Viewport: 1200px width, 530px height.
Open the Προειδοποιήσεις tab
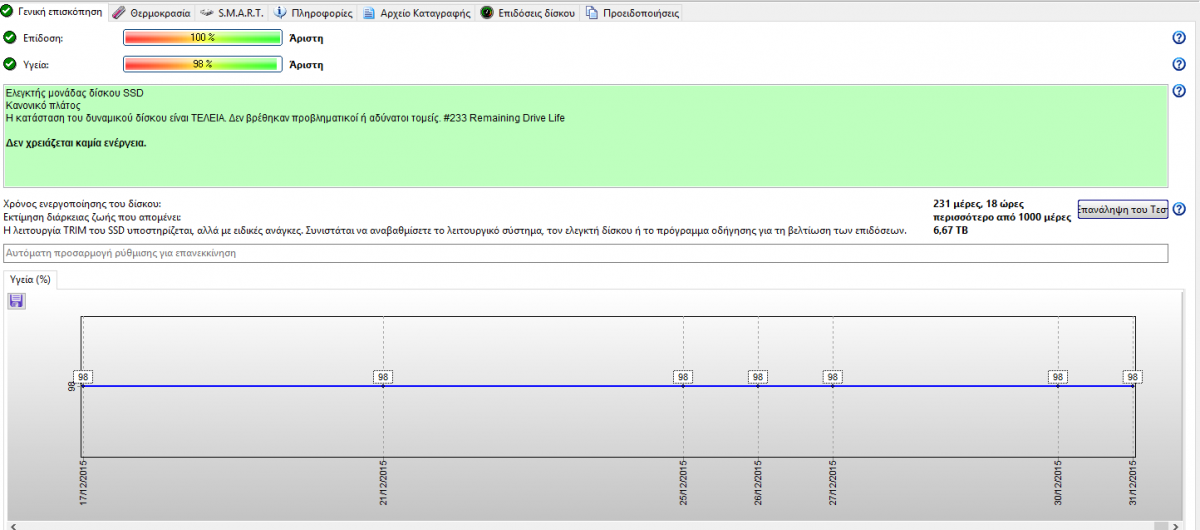tap(632, 14)
